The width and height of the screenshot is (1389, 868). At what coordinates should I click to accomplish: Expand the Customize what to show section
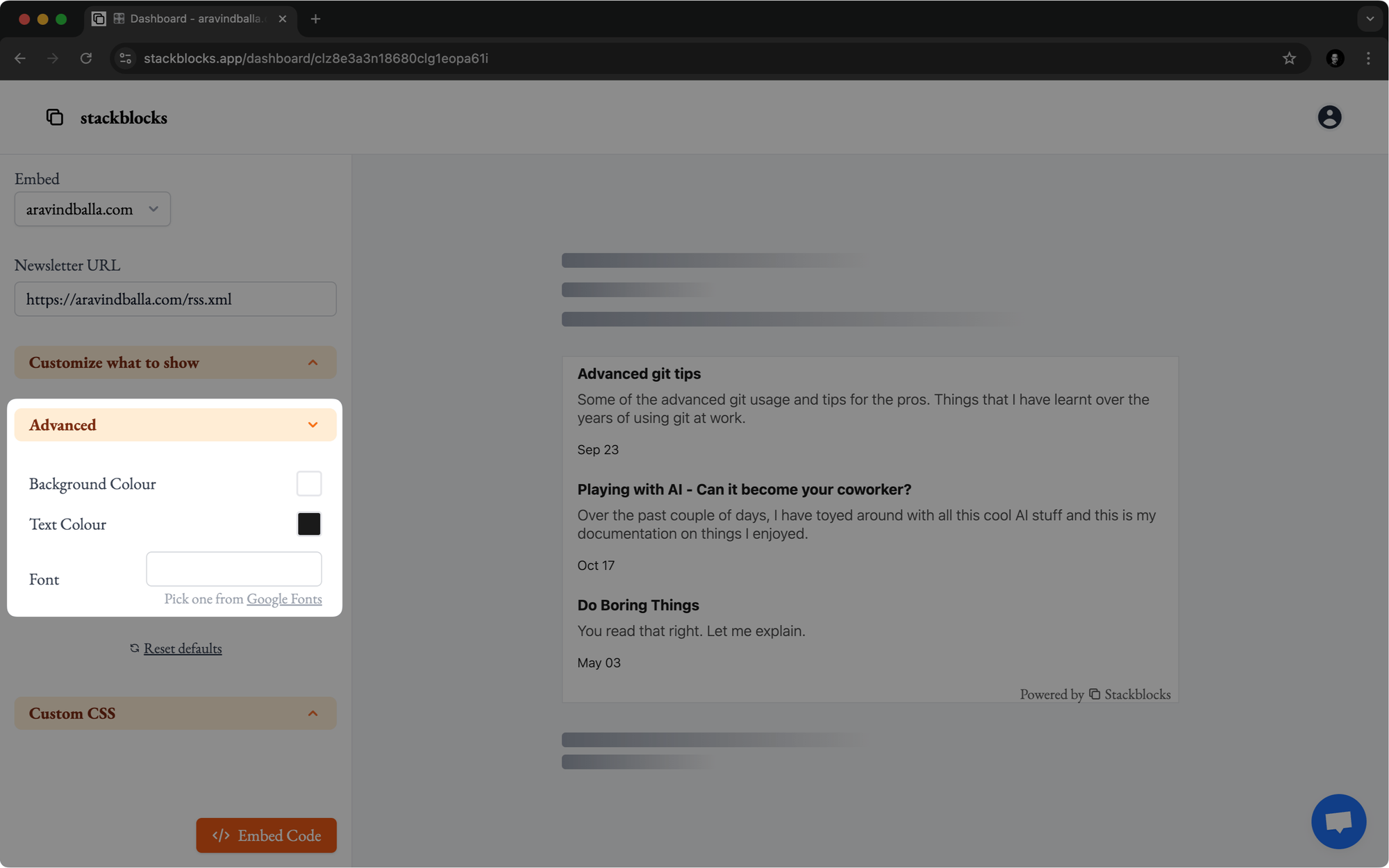[x=176, y=362]
